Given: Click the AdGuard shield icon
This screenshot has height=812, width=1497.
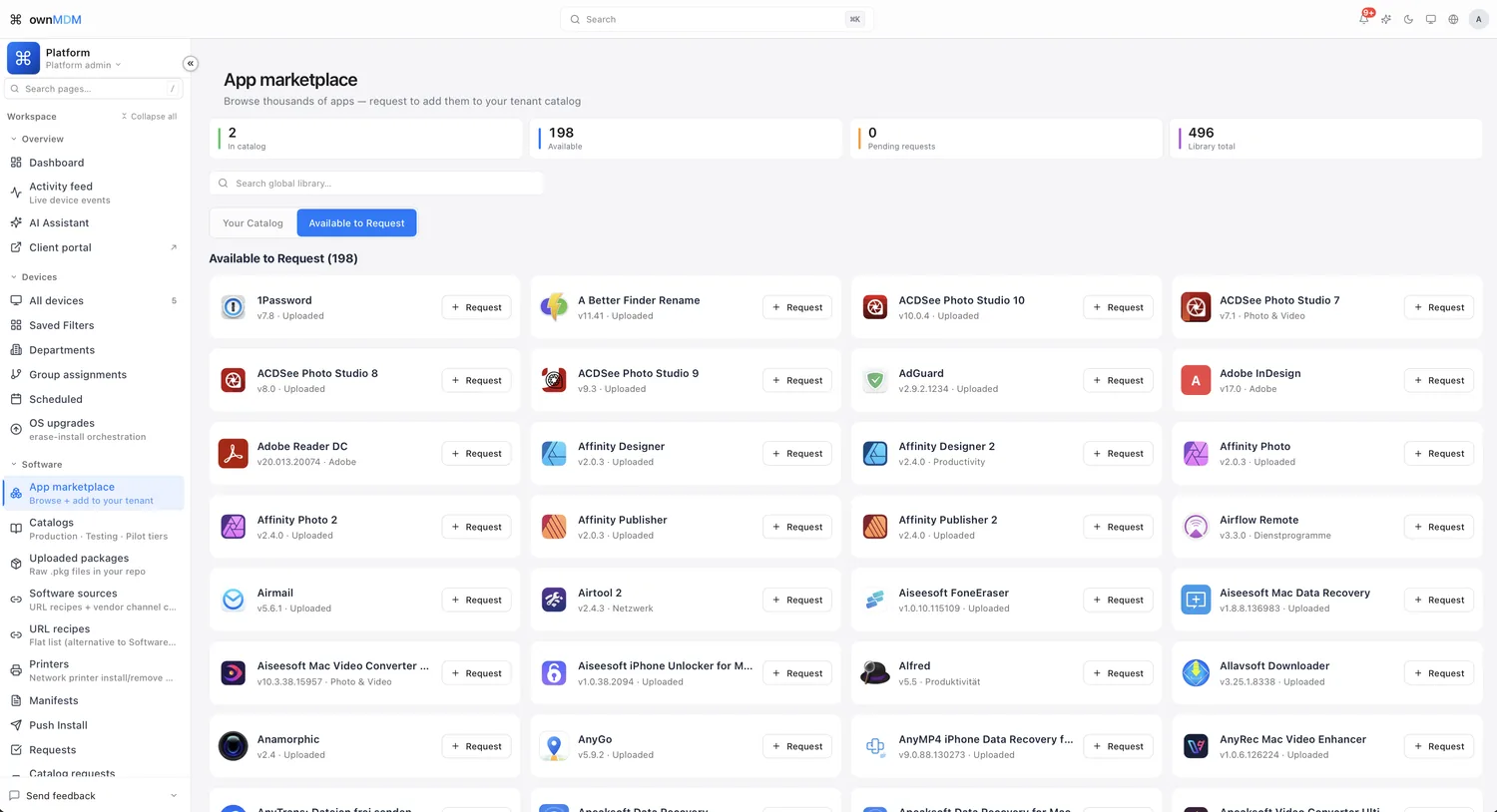Looking at the screenshot, I should click(875, 380).
